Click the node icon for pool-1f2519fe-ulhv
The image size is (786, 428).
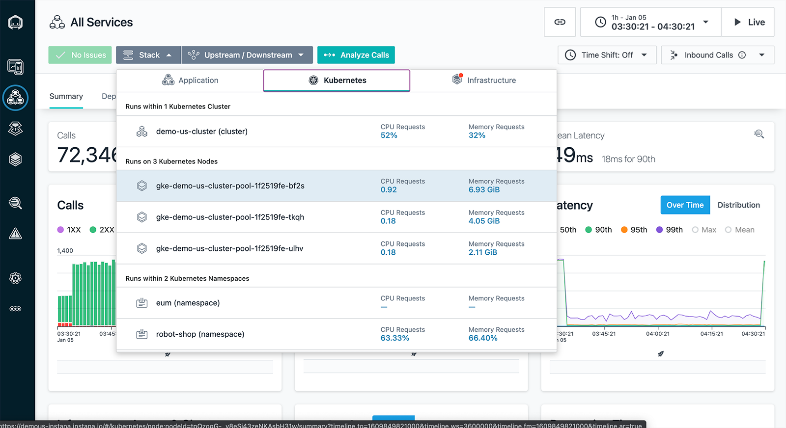point(142,248)
